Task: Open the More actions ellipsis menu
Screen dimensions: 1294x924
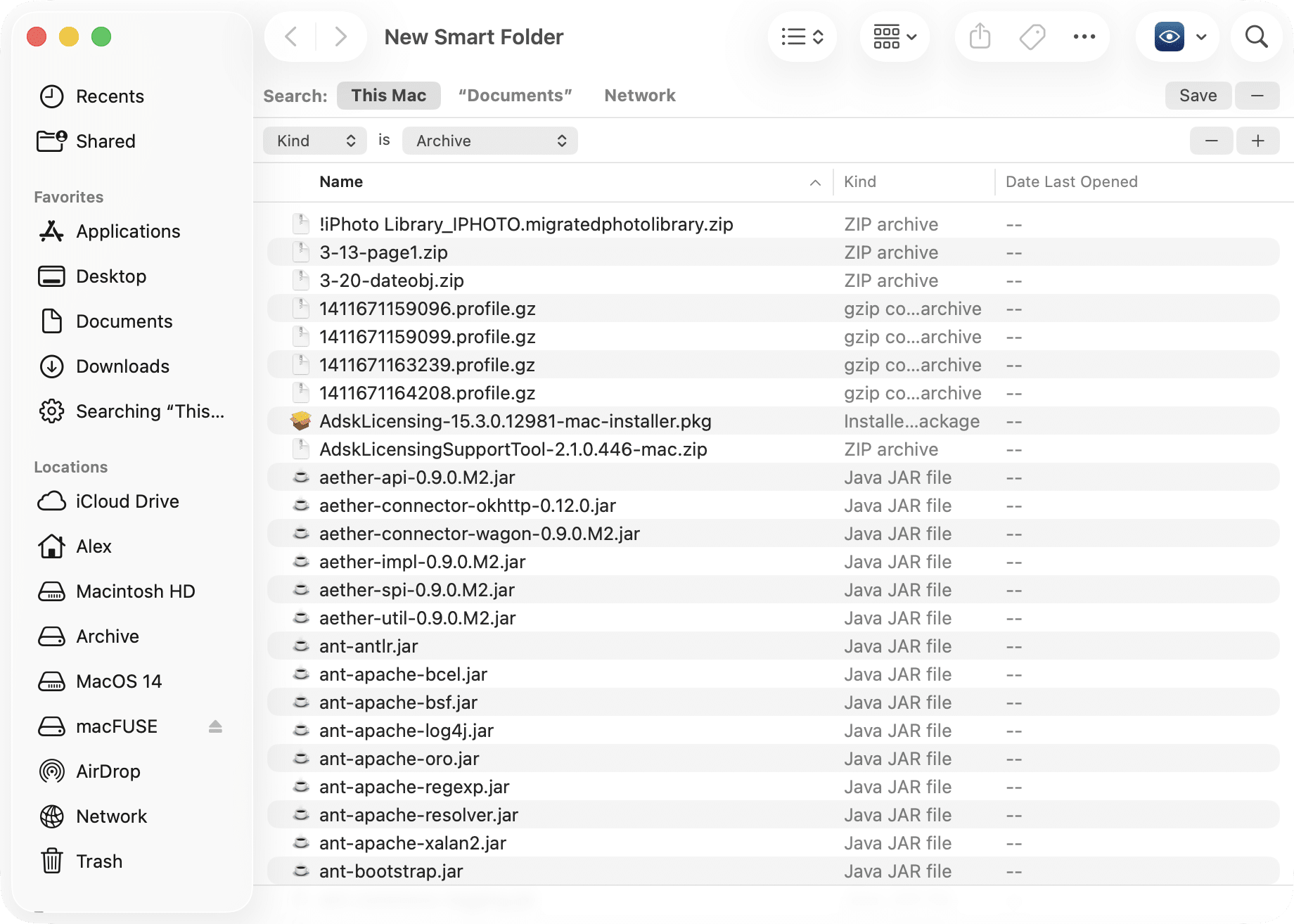Action: click(1084, 37)
